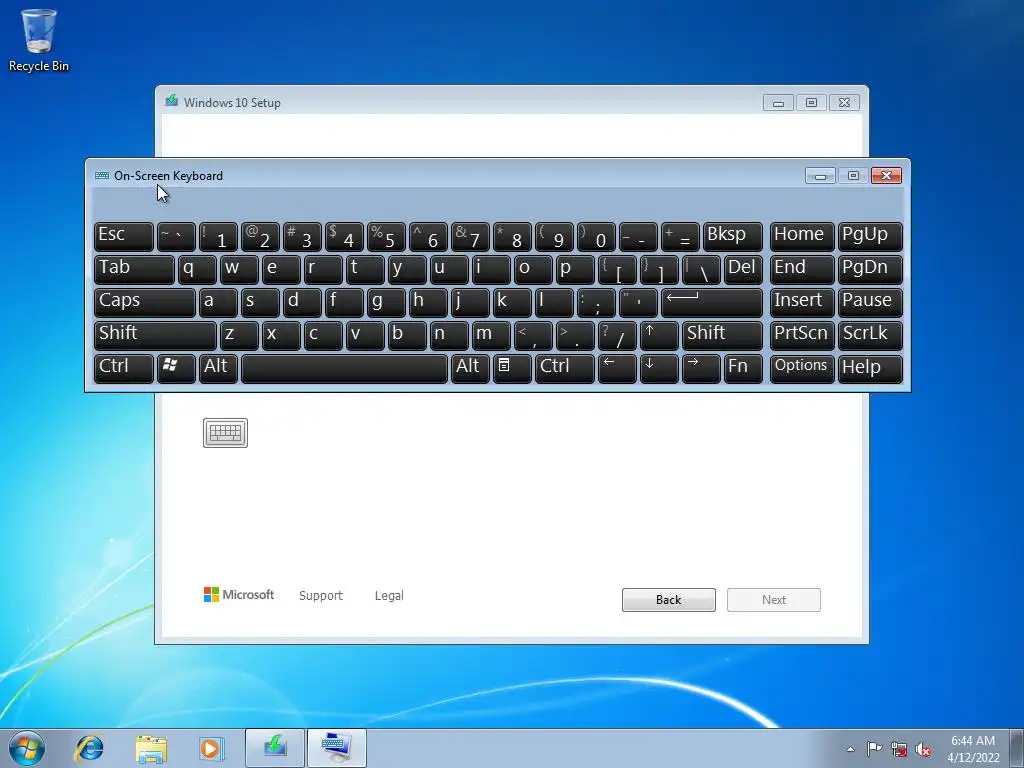
Task: Click the muted volume tray icon
Action: tap(923, 749)
